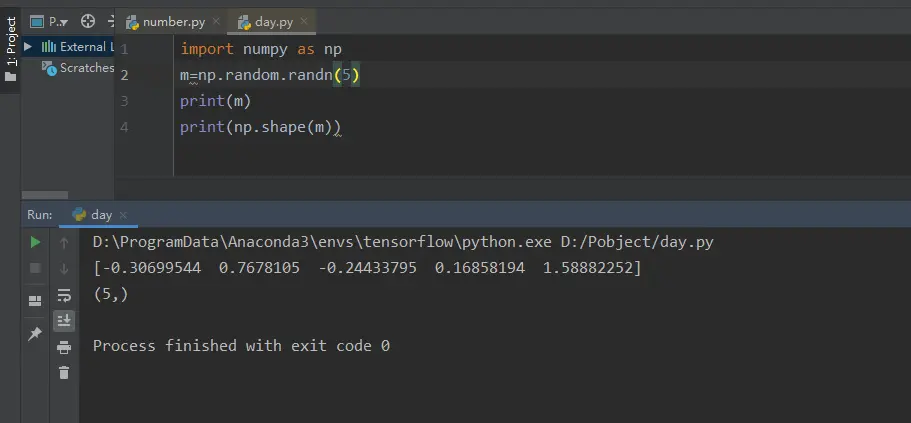Image resolution: width=911 pixels, height=423 pixels.
Task: Clear all console output with trash icon
Action: tap(64, 372)
